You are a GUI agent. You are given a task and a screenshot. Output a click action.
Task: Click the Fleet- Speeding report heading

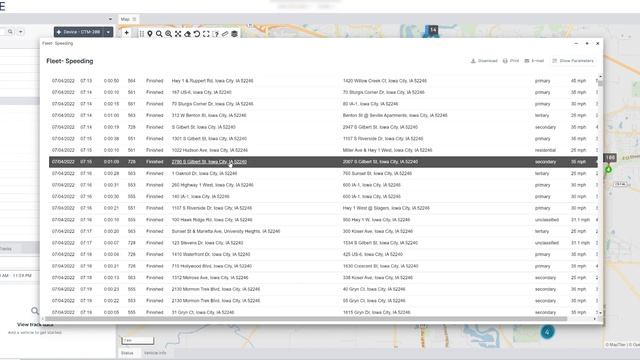click(70, 61)
